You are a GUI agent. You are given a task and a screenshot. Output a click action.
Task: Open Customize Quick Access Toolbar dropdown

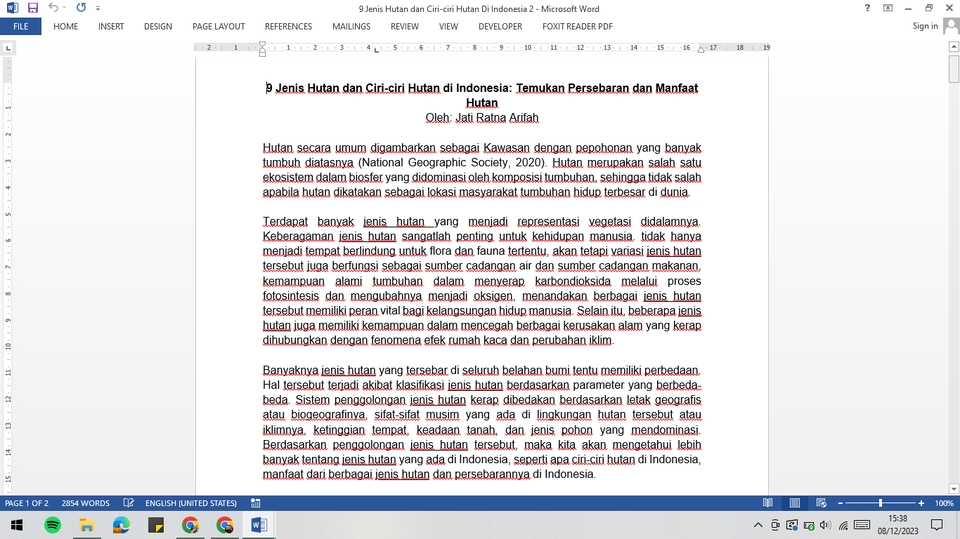coord(98,9)
